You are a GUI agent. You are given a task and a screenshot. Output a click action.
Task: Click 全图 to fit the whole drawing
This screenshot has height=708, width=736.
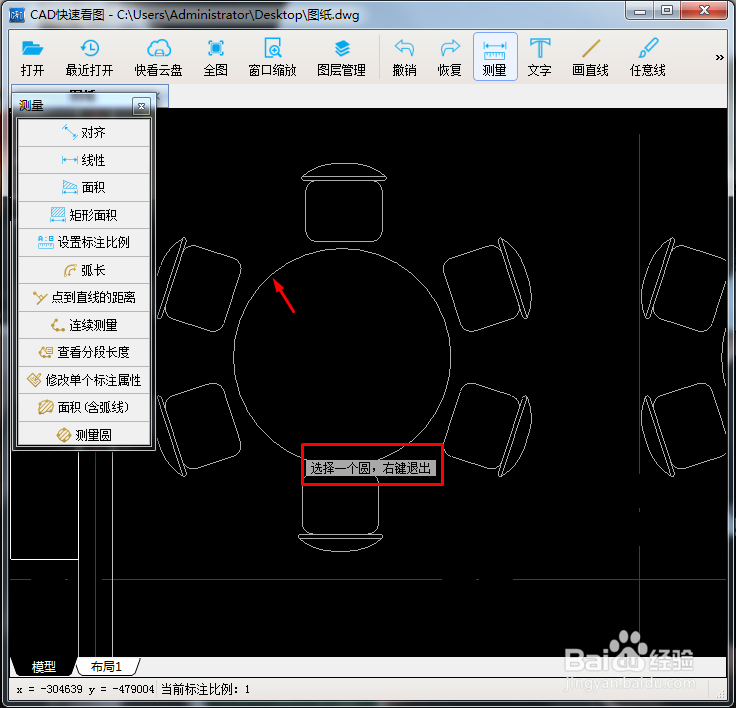pos(215,57)
